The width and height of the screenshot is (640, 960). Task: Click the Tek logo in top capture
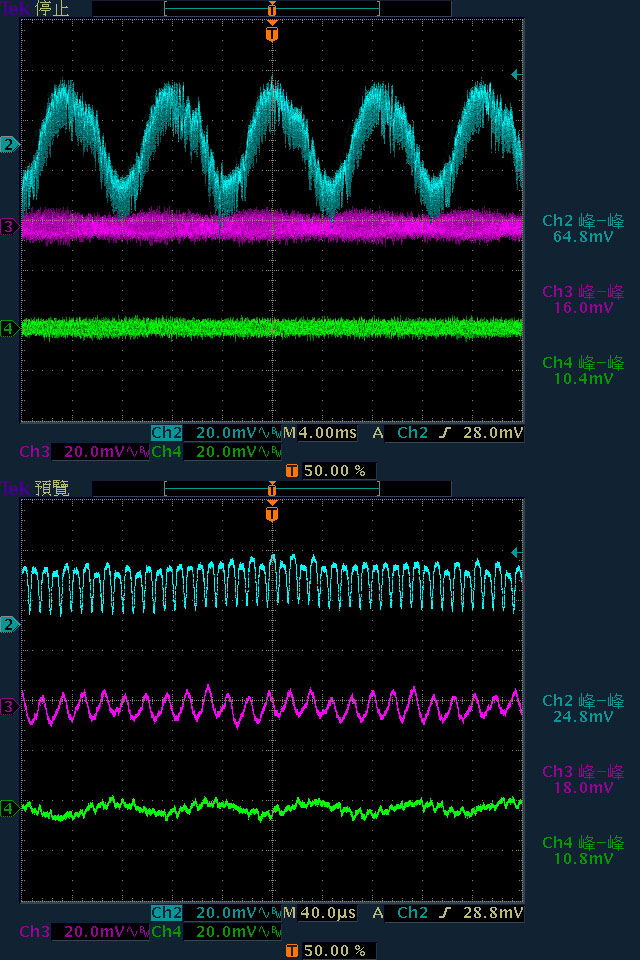tap(16, 9)
